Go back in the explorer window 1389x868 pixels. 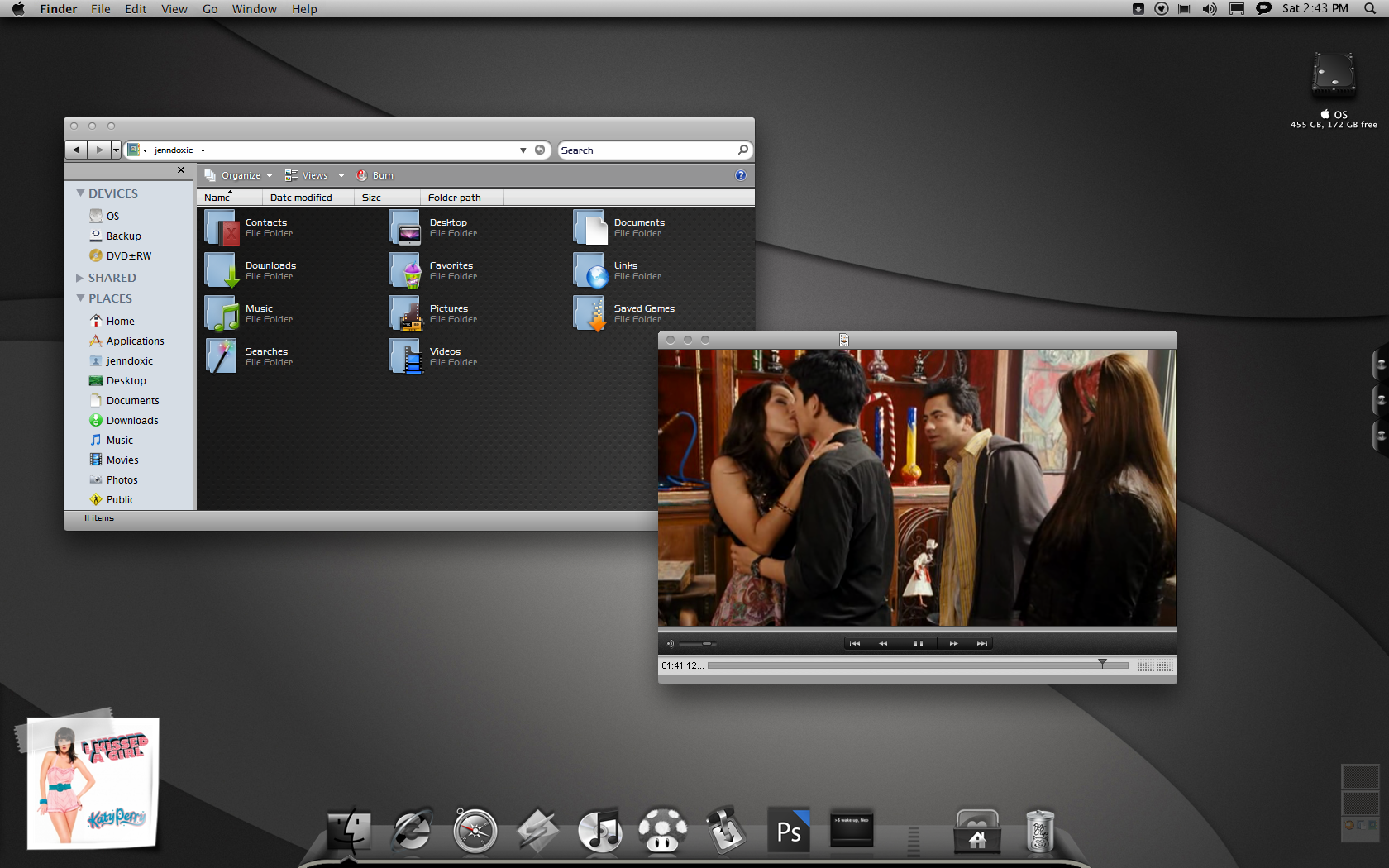(x=76, y=150)
